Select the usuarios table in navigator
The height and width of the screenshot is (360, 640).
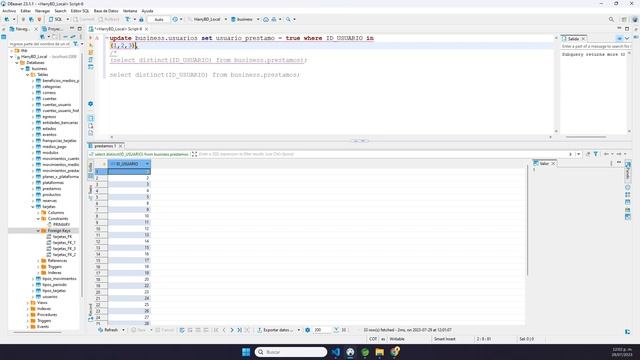point(50,297)
